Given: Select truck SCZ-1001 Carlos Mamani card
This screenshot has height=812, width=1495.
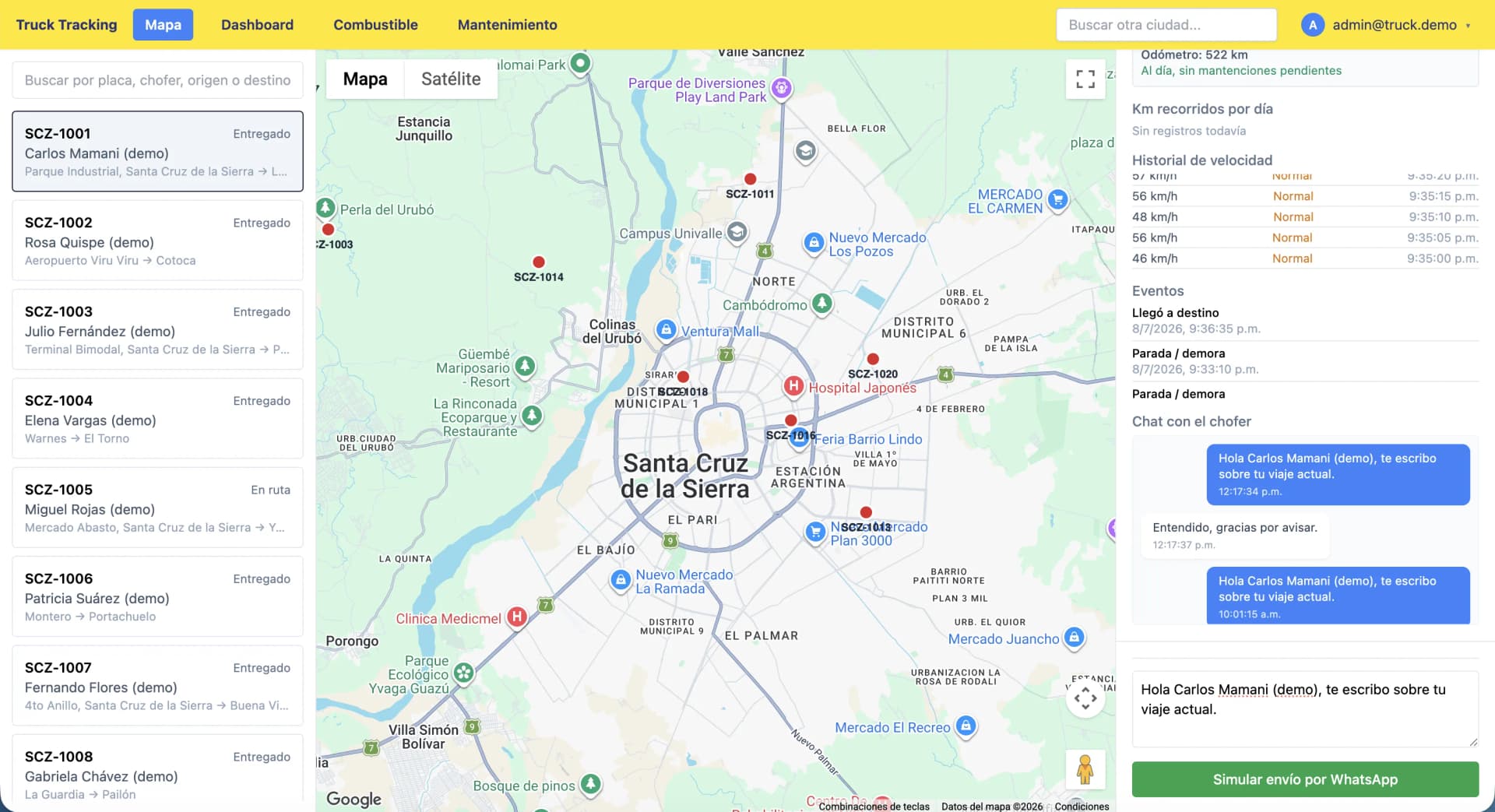Looking at the screenshot, I should 157,151.
